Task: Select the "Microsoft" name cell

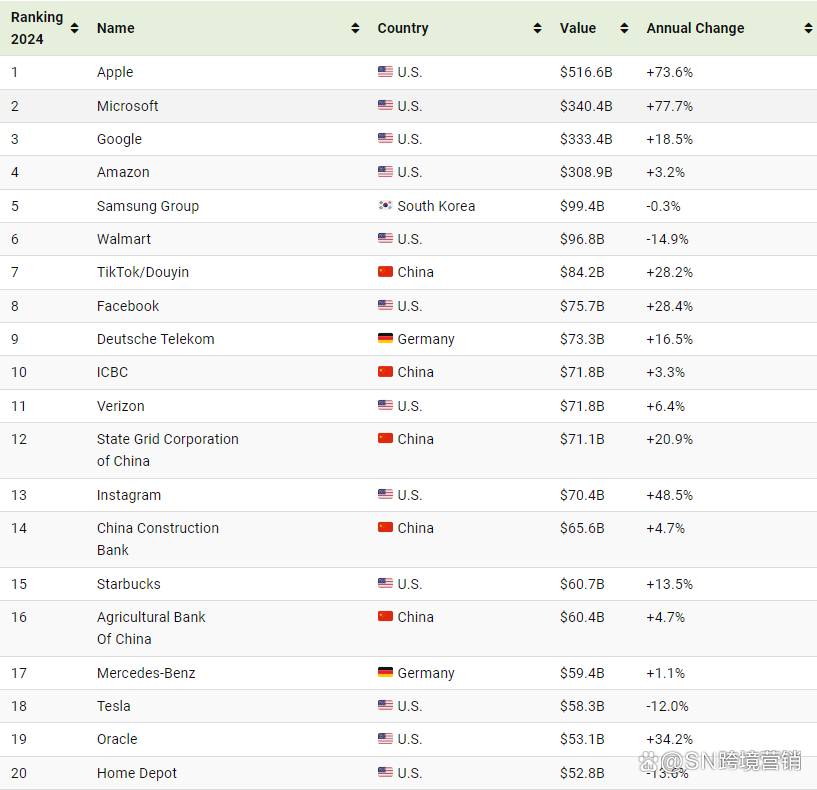Action: tap(128, 106)
